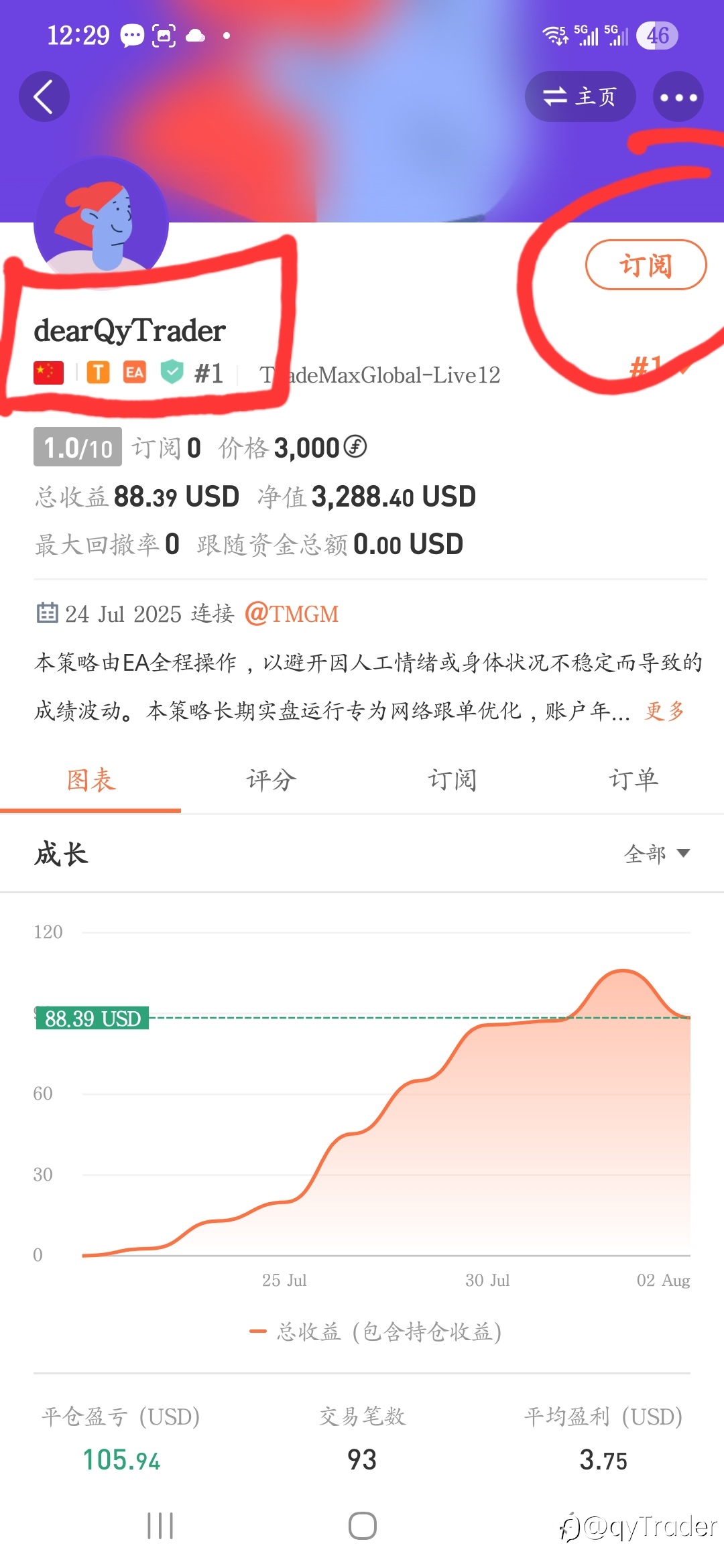Screen dimensions: 724x1568
Task: Tap the price currency coin icon
Action: coord(355,446)
